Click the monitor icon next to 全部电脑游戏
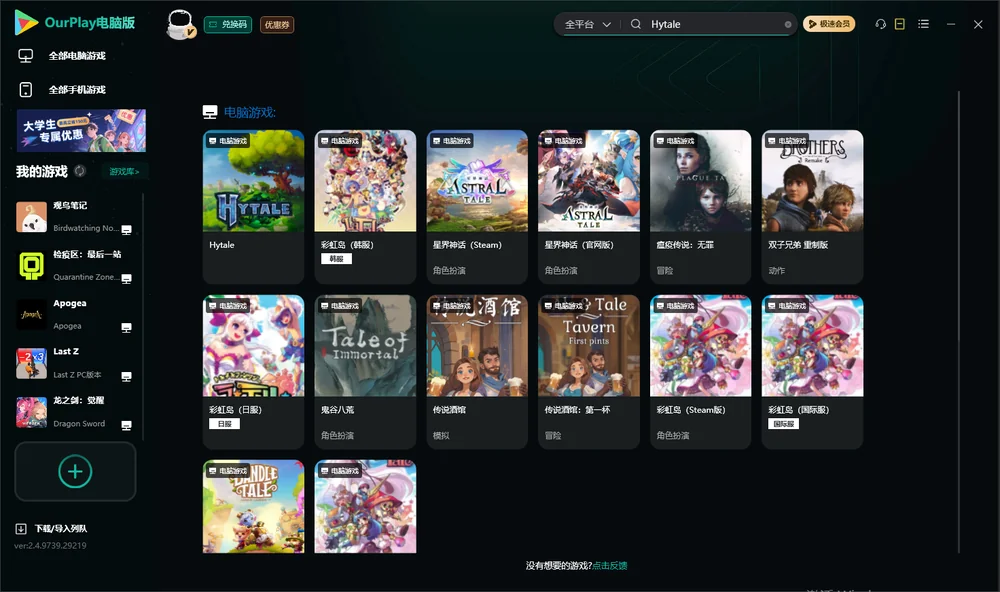Image resolution: width=1000 pixels, height=592 pixels. (26, 56)
